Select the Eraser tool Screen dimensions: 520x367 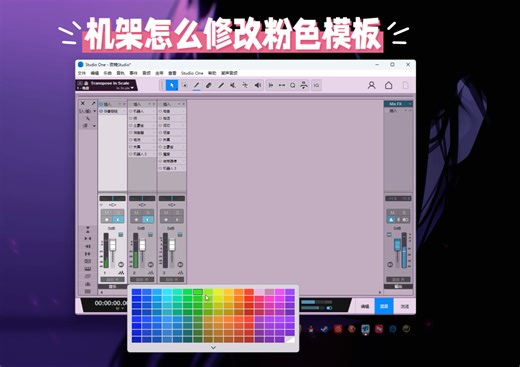click(x=208, y=85)
